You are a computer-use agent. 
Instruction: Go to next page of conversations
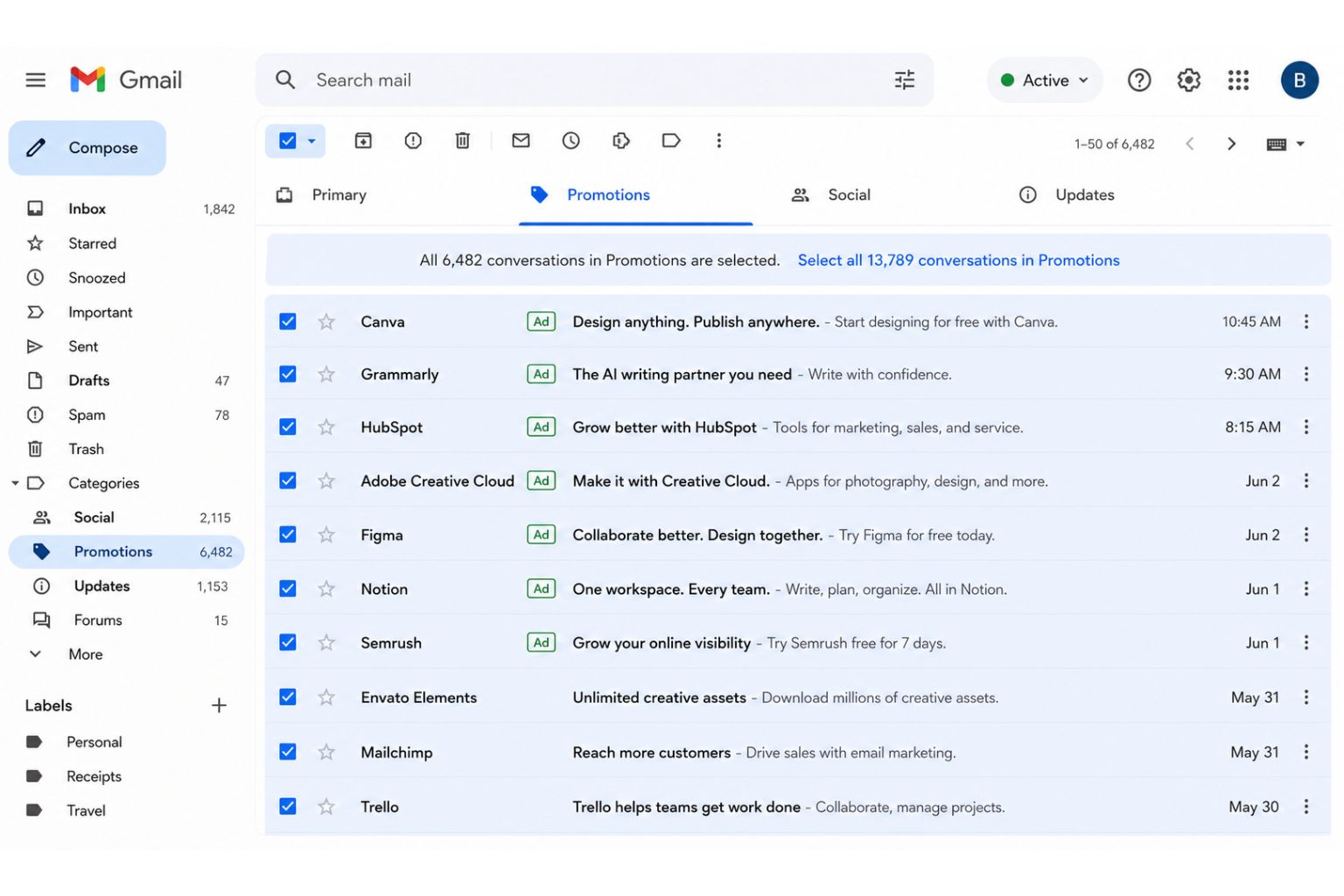[x=1231, y=143]
